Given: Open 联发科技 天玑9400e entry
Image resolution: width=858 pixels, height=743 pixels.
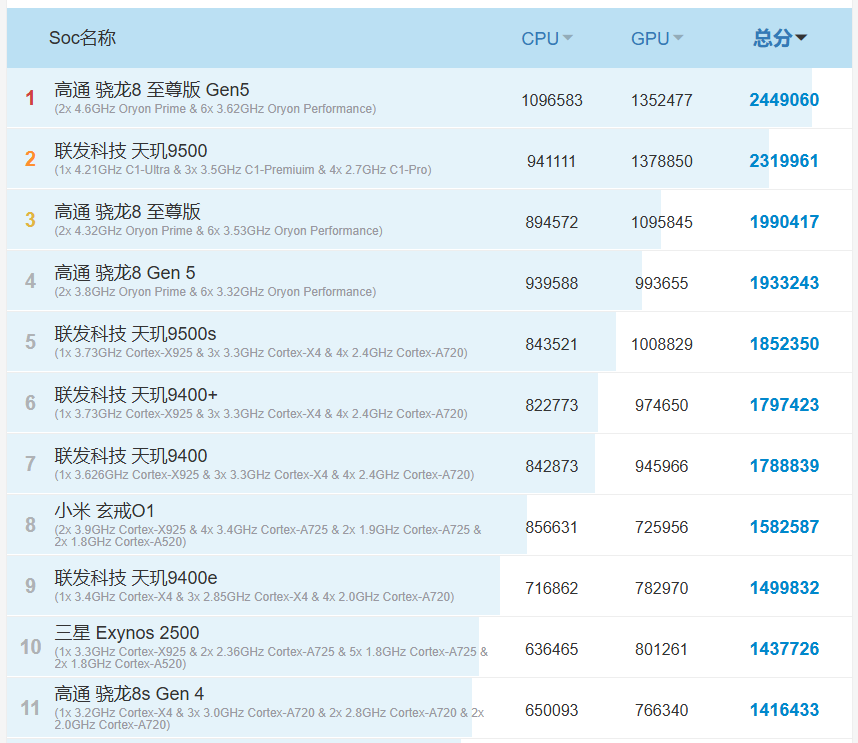Looking at the screenshot, I should pyautogui.click(x=136, y=578).
